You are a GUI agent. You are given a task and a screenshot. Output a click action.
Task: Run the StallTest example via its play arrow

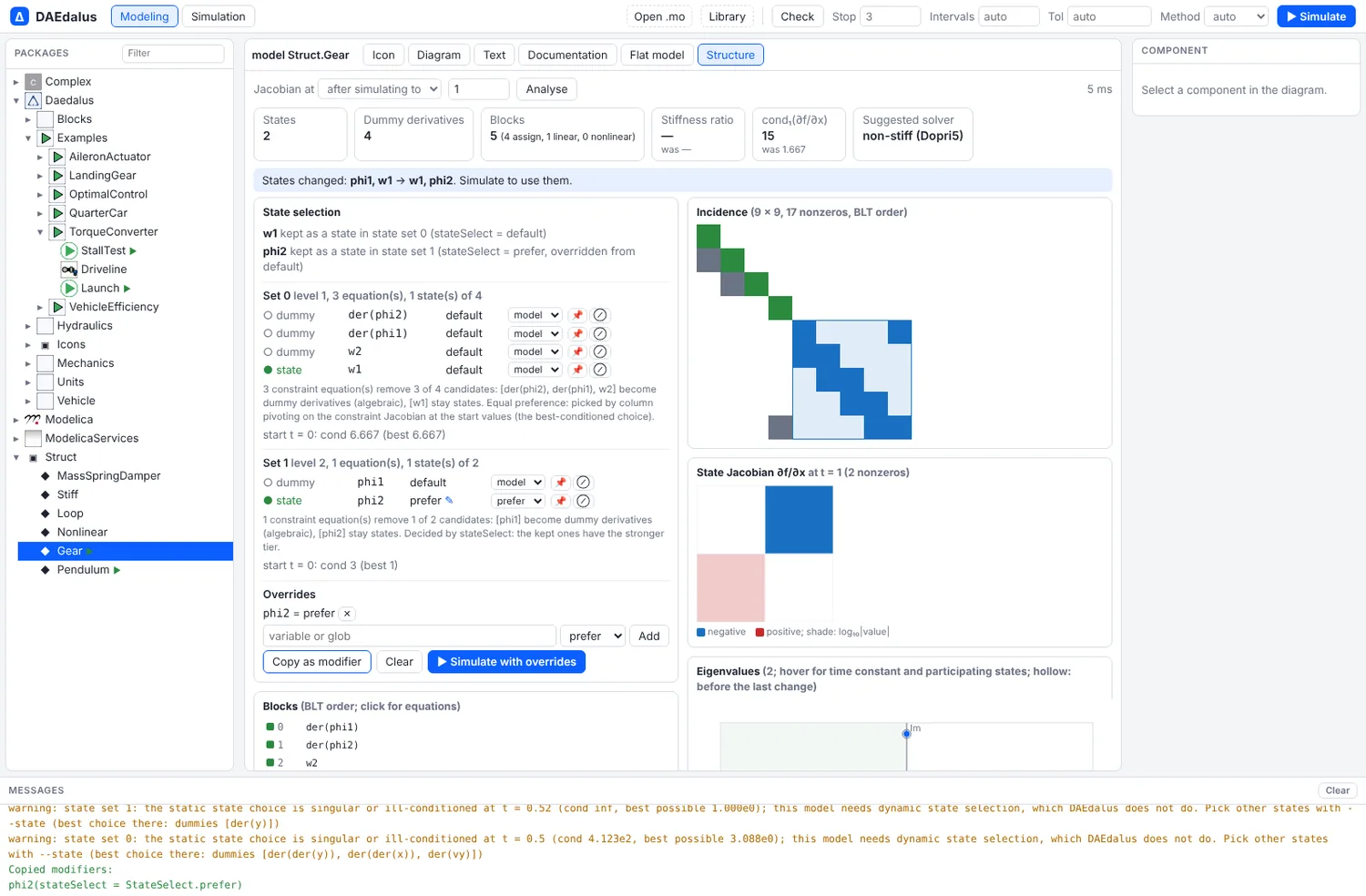(134, 250)
